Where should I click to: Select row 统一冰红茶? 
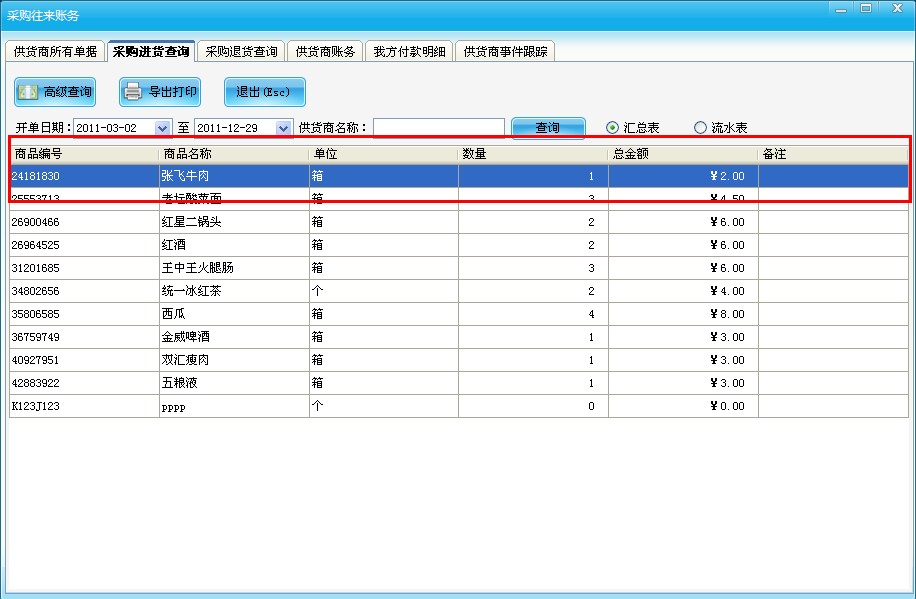click(459, 291)
